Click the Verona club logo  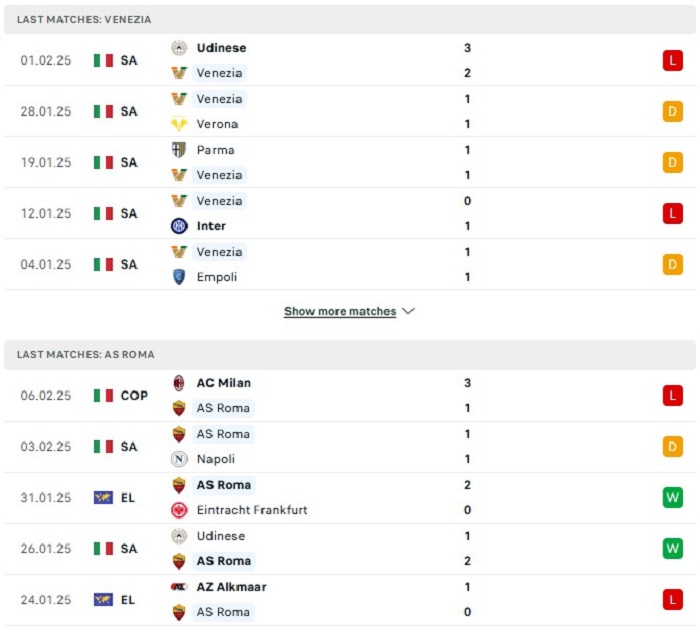click(x=179, y=124)
